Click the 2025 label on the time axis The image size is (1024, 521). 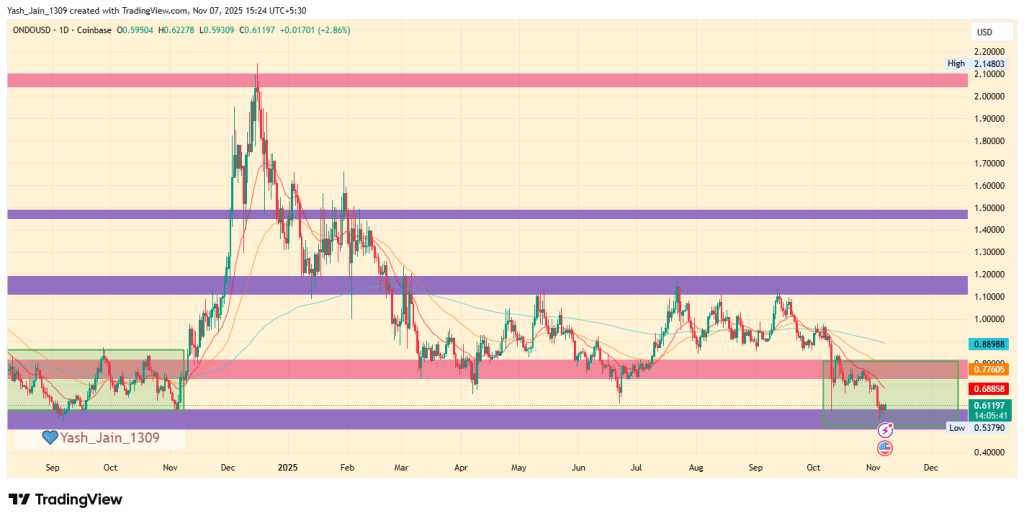(288, 467)
